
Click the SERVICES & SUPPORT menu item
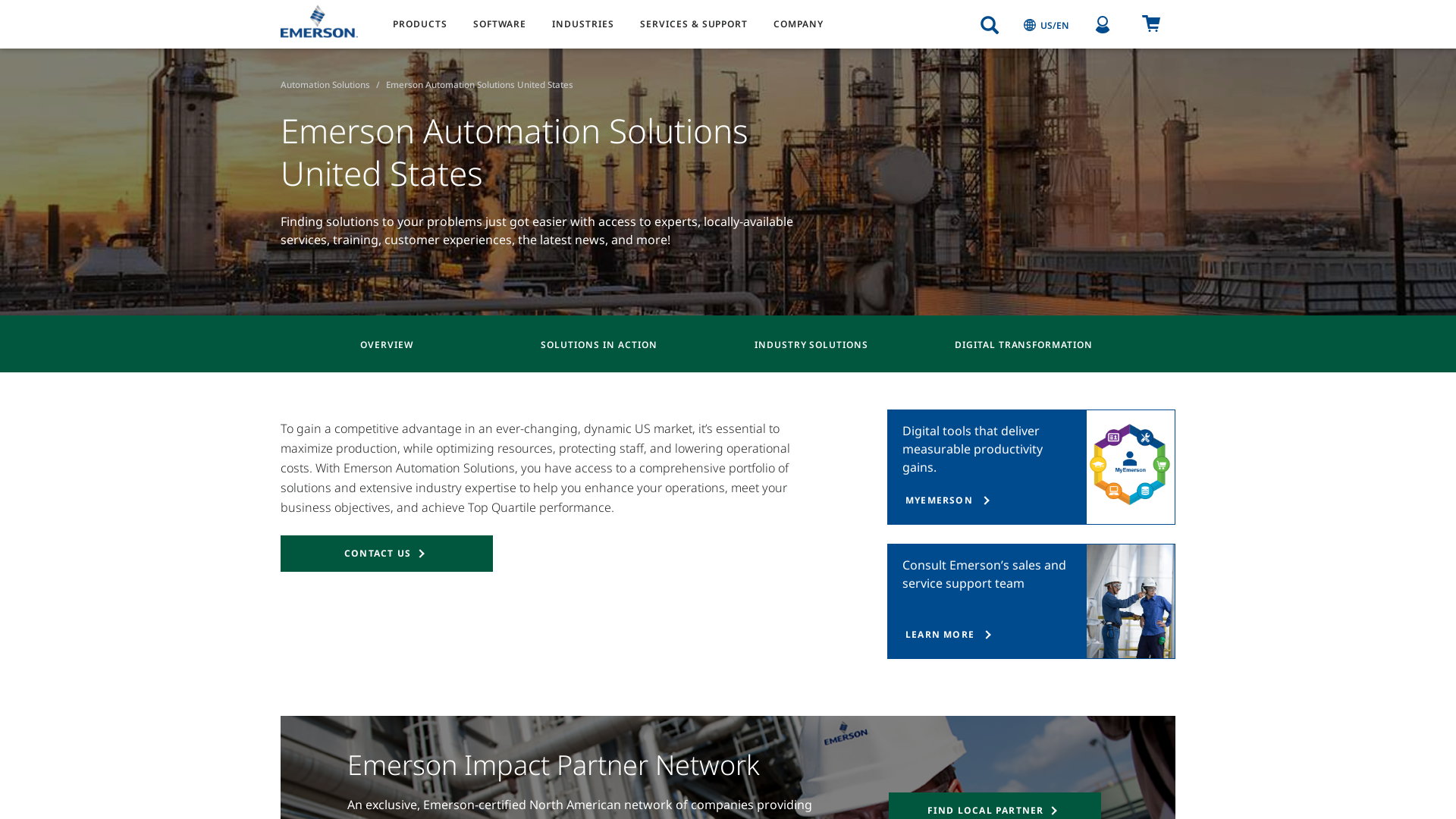[694, 24]
